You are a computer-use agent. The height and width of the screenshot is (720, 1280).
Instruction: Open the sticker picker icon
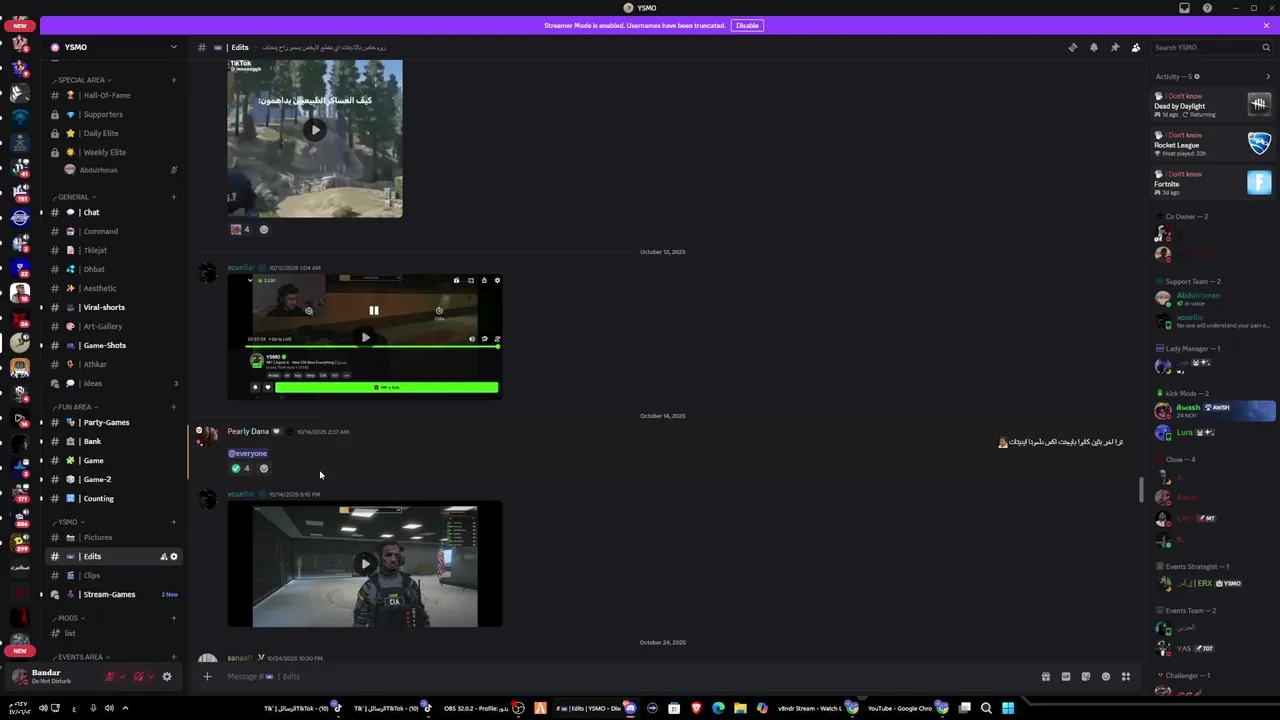click(1086, 676)
